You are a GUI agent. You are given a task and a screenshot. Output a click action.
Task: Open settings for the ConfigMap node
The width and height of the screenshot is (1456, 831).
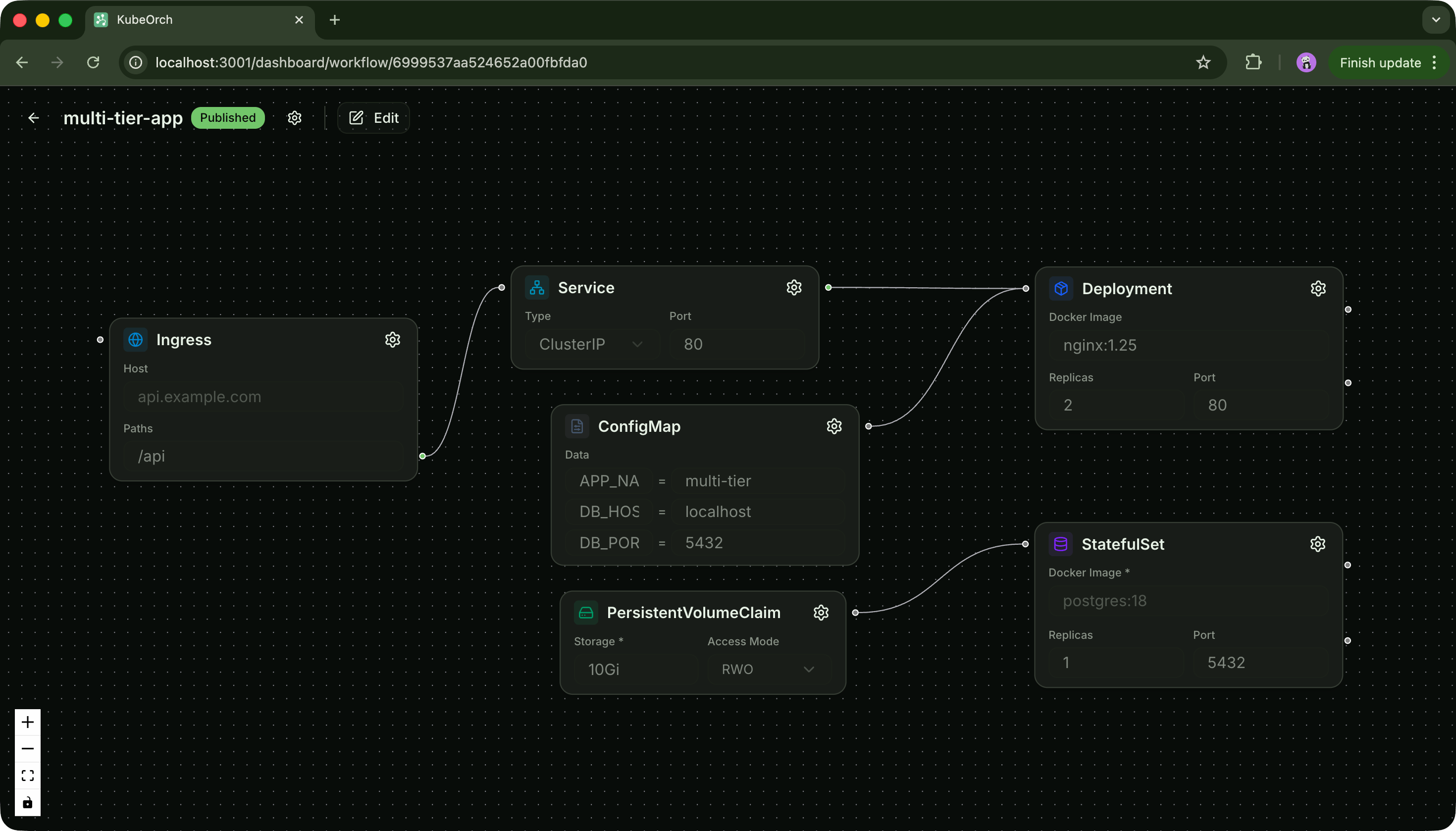834,426
